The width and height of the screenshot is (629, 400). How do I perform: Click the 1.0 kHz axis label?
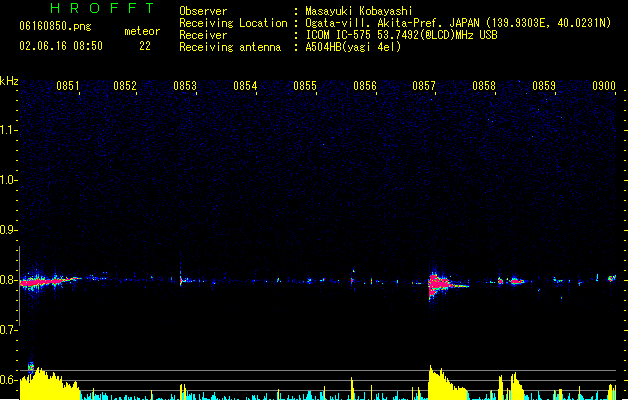[x=8, y=180]
